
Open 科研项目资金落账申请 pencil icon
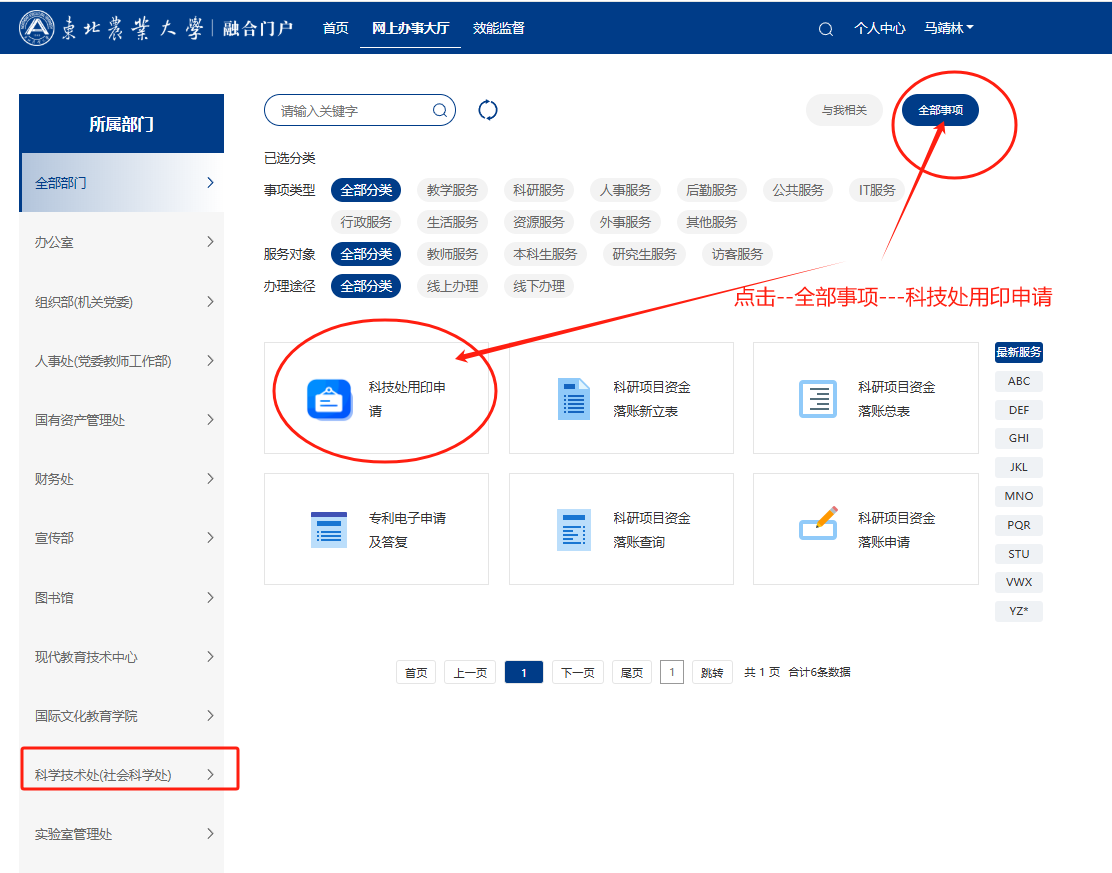818,523
